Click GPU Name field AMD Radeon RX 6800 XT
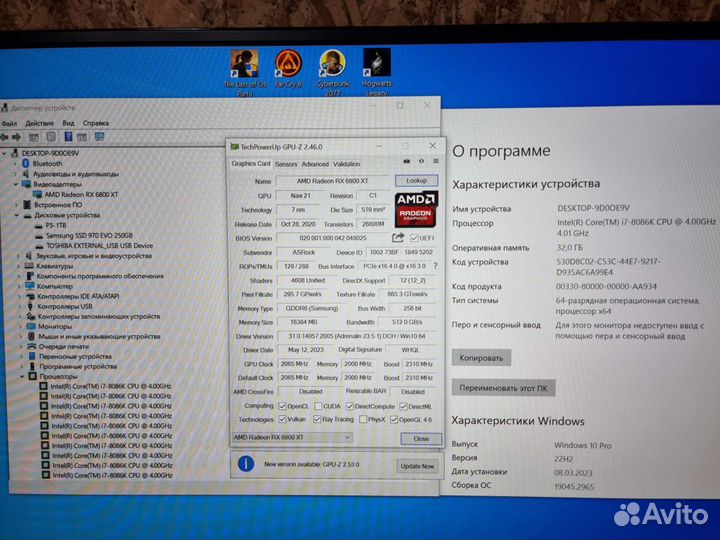Image resolution: width=720 pixels, height=540 pixels. pyautogui.click(x=332, y=181)
